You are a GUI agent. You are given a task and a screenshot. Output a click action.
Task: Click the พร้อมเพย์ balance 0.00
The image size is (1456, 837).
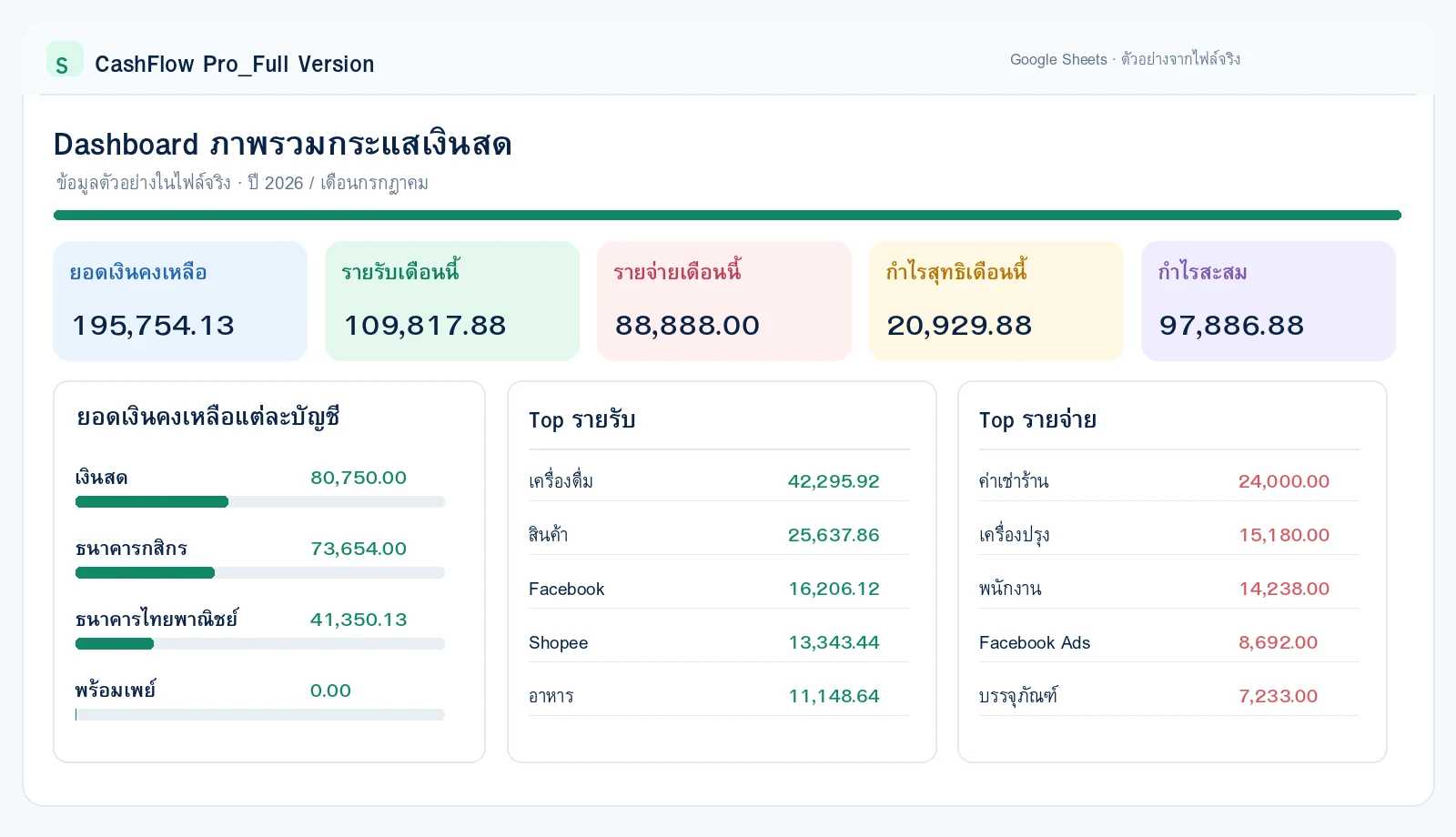[330, 691]
